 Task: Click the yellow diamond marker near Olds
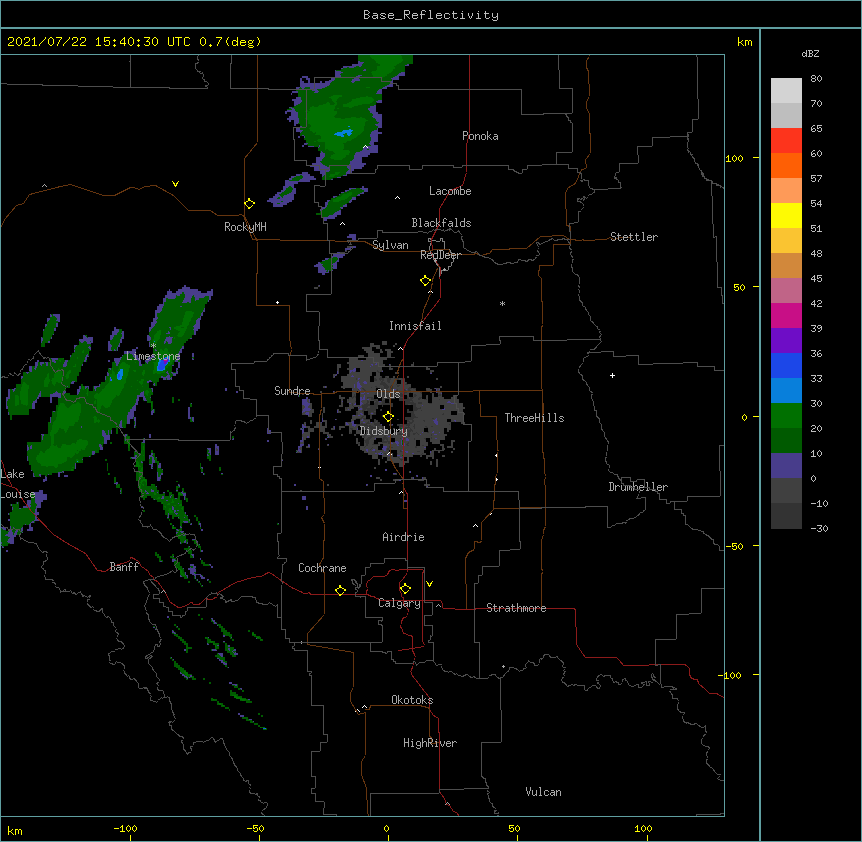click(388, 417)
